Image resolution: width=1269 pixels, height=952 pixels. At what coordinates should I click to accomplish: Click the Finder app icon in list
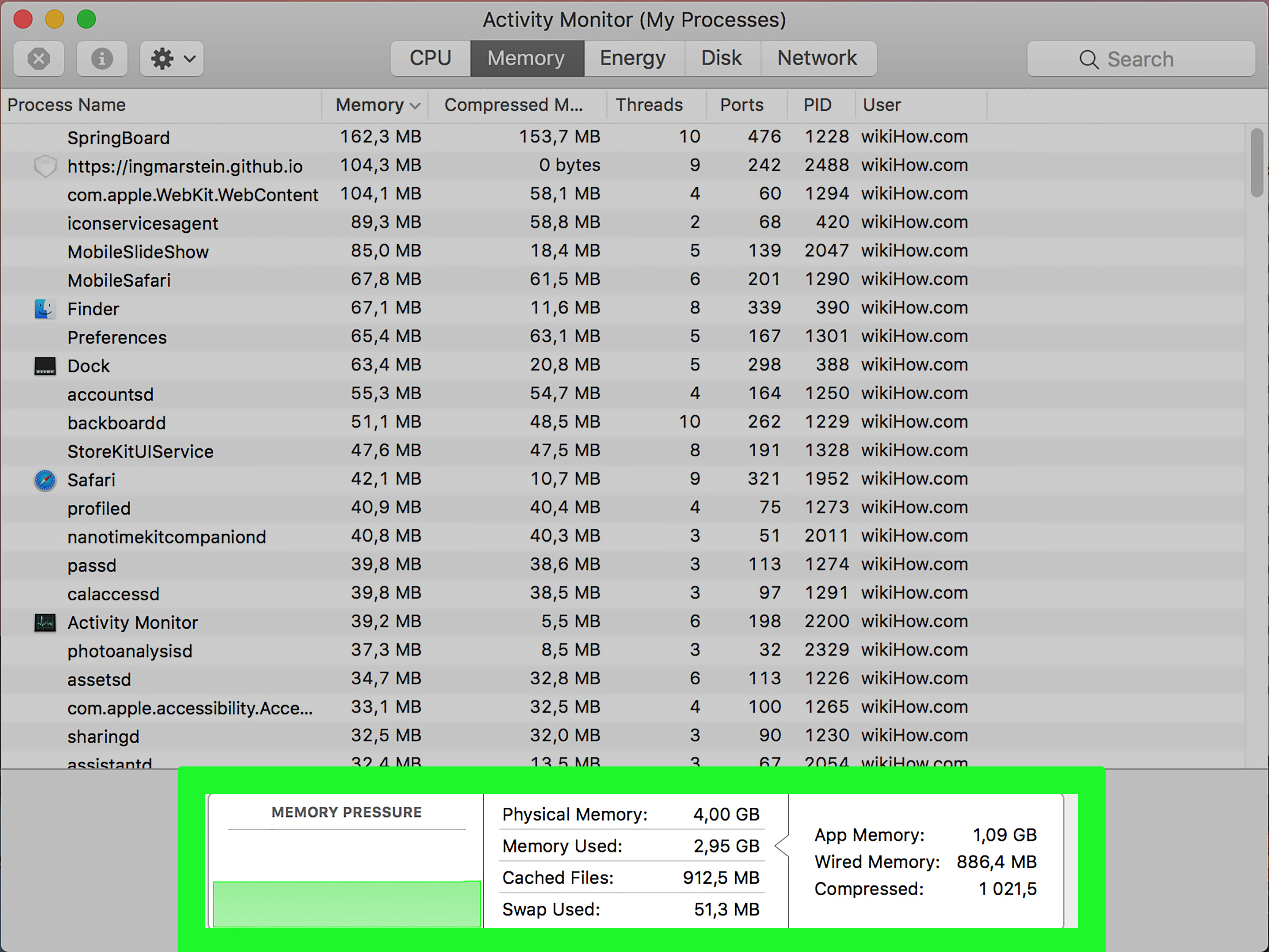tap(45, 308)
